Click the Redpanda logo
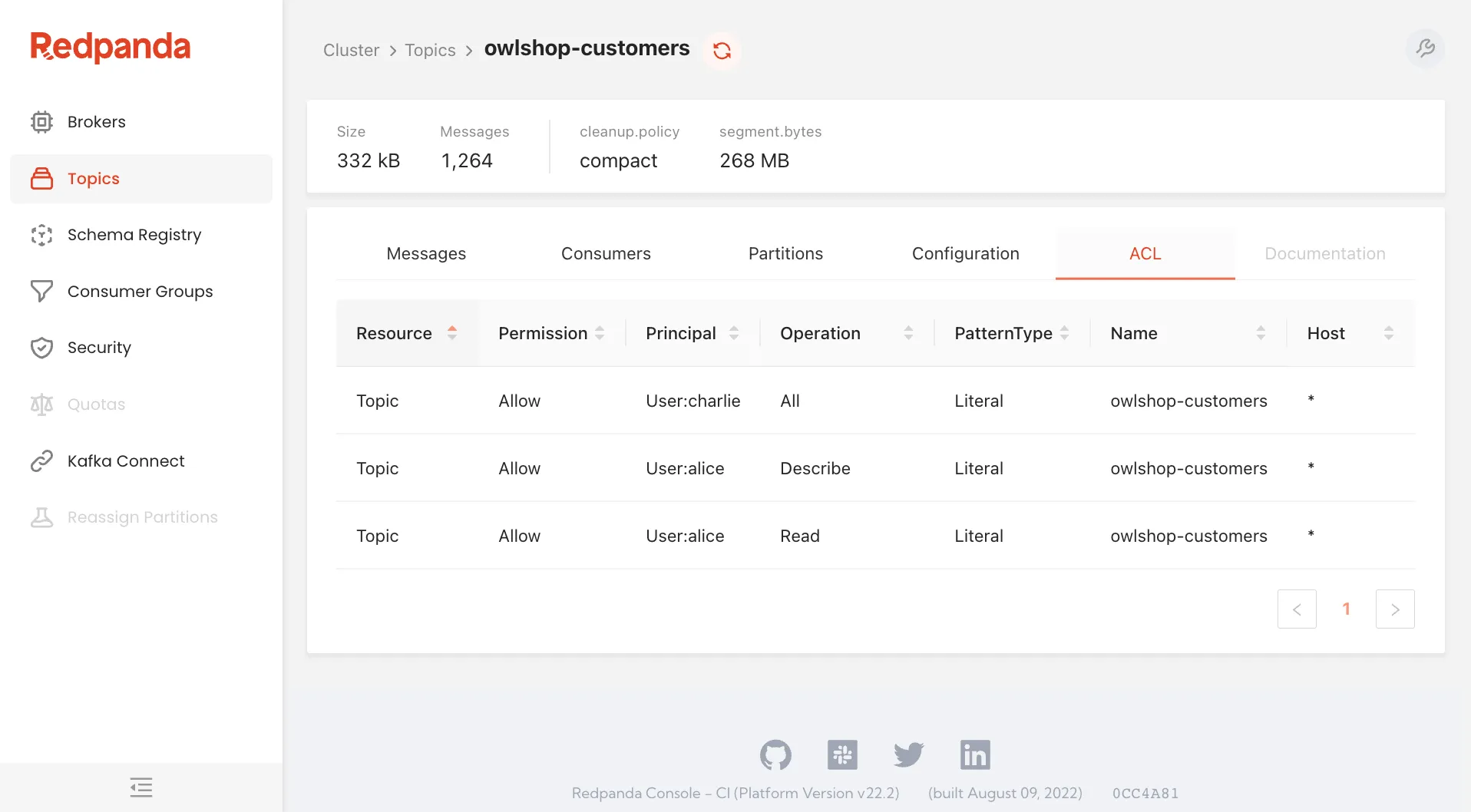 coord(111,47)
